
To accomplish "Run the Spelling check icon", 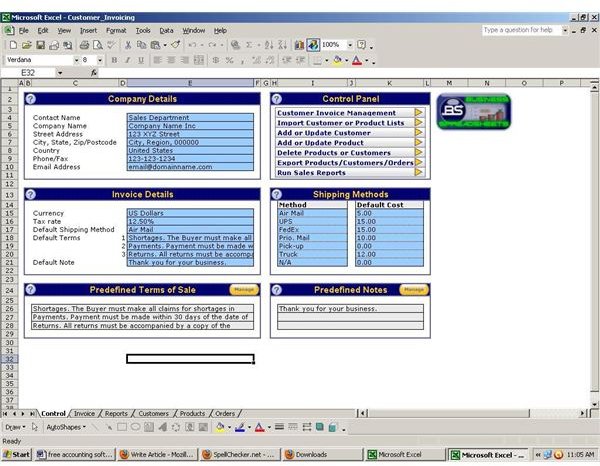I will click(111, 45).
